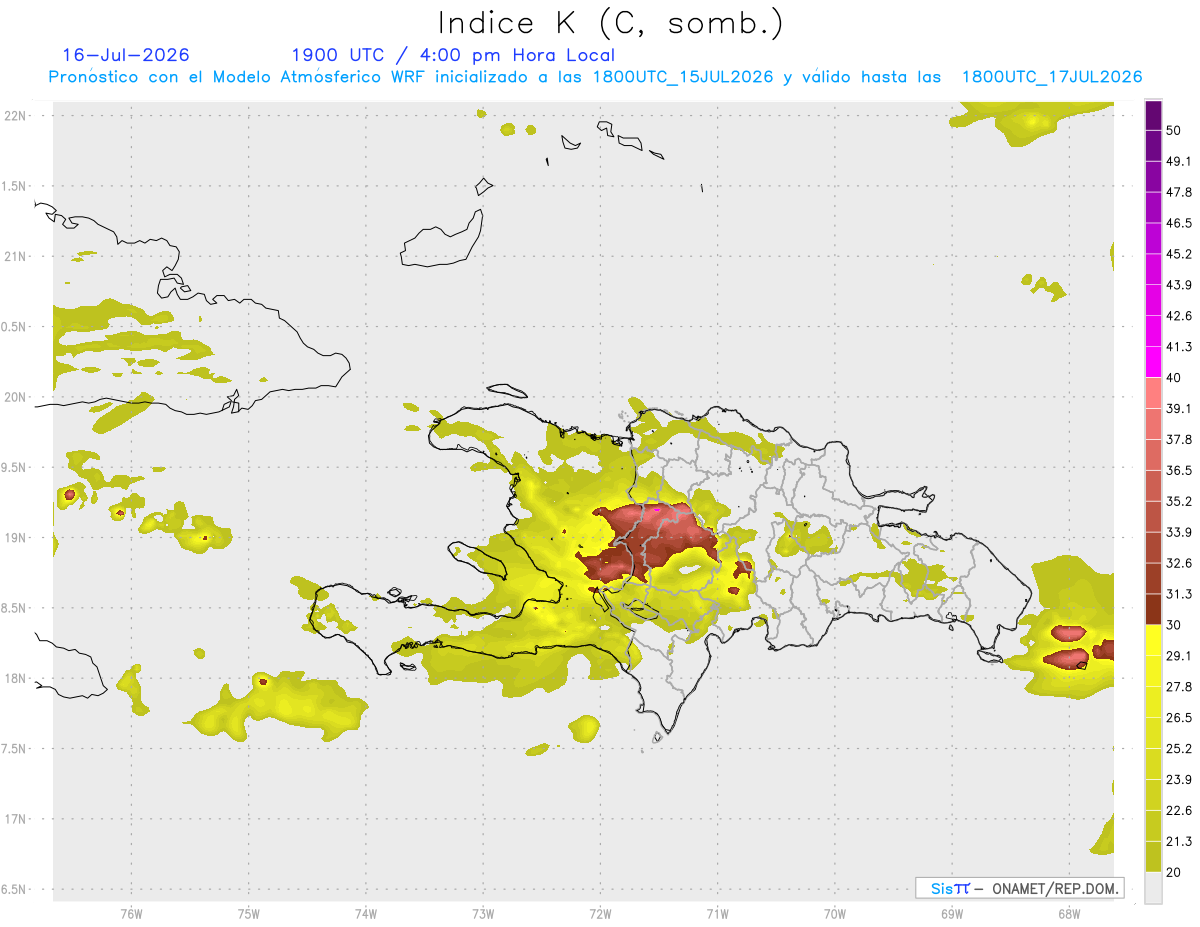This screenshot has width=1200, height=927.
Task: Click the colorbar value "23.9"
Action: 1179,779
